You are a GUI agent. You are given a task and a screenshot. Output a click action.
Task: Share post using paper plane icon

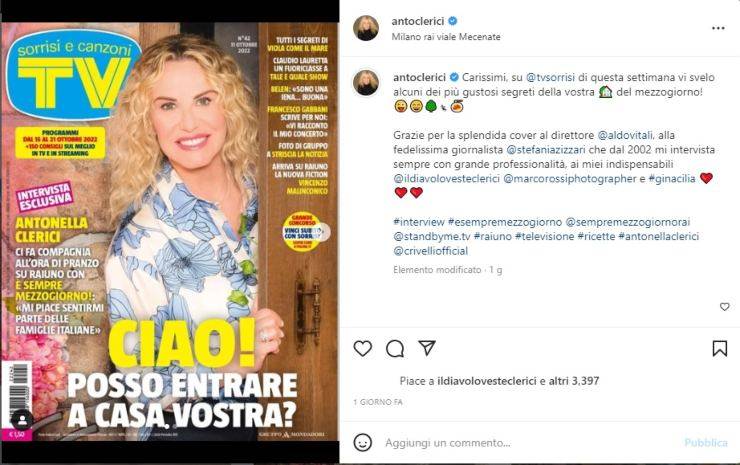(427, 348)
